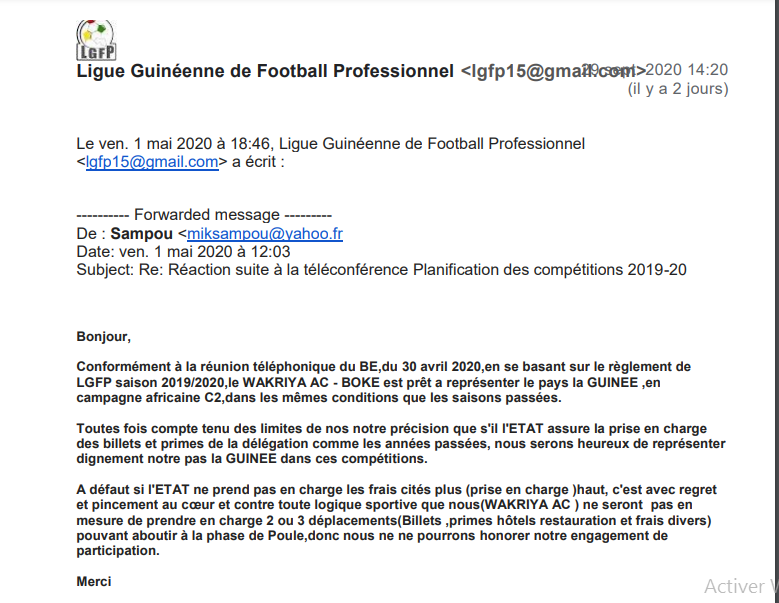This screenshot has width=779, height=603.
Task: Click the "Forwarded message" separator line
Action: pyautogui.click(x=204, y=215)
